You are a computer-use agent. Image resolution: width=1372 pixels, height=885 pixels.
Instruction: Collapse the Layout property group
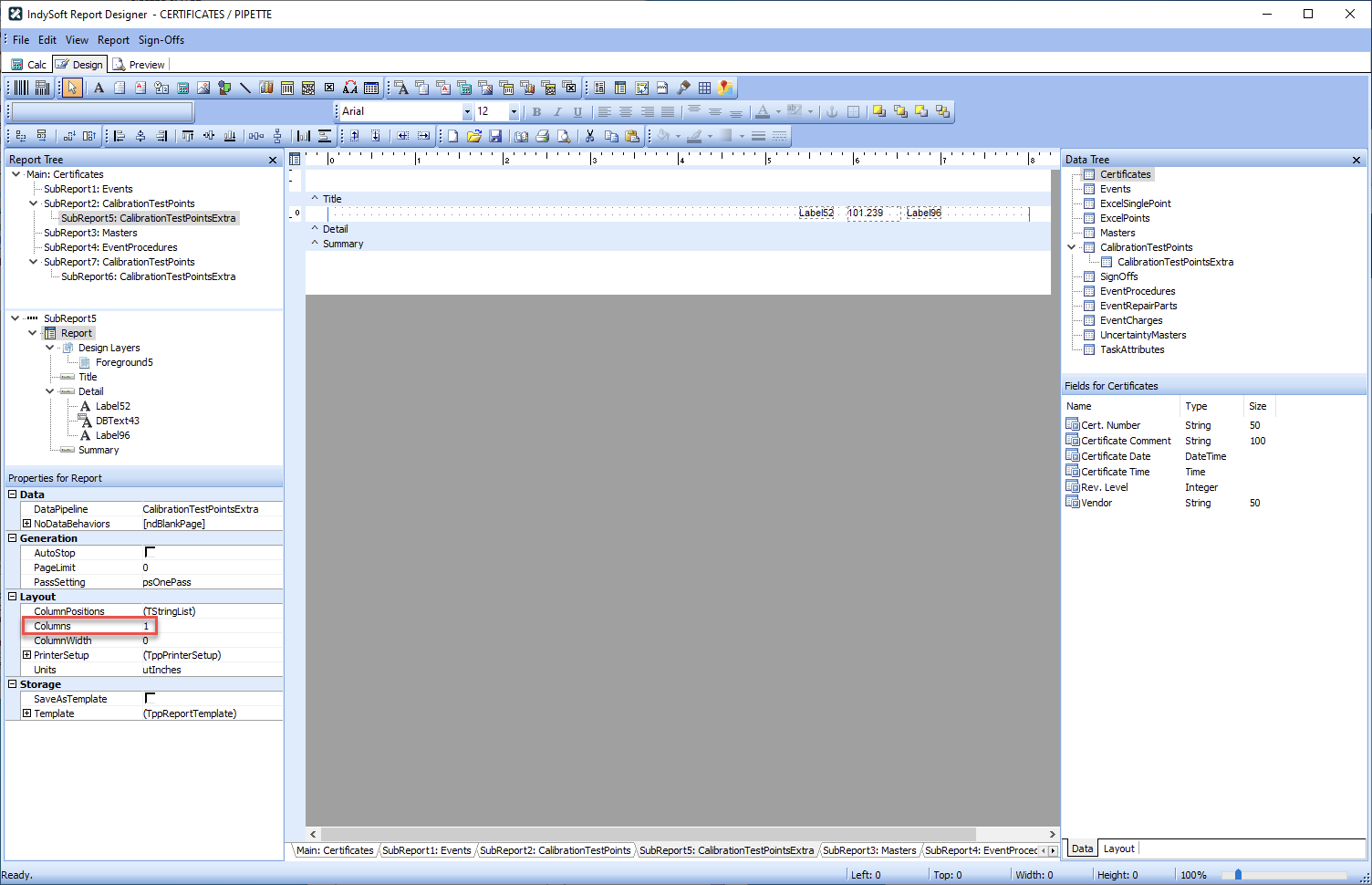point(13,597)
